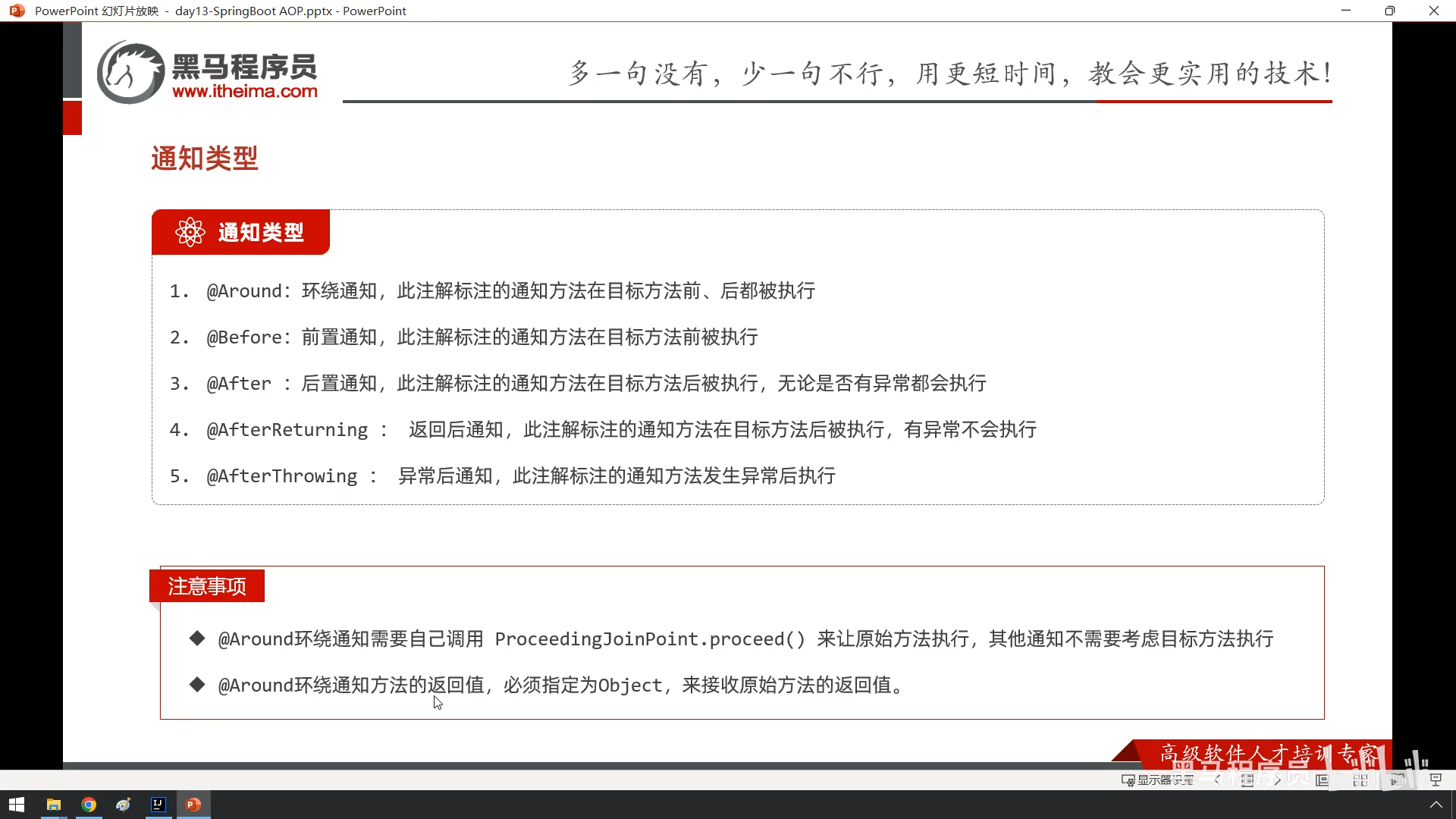Screen dimensions: 1456x819
Task: Open the slide menu icon between arrows
Action: [x=1247, y=780]
